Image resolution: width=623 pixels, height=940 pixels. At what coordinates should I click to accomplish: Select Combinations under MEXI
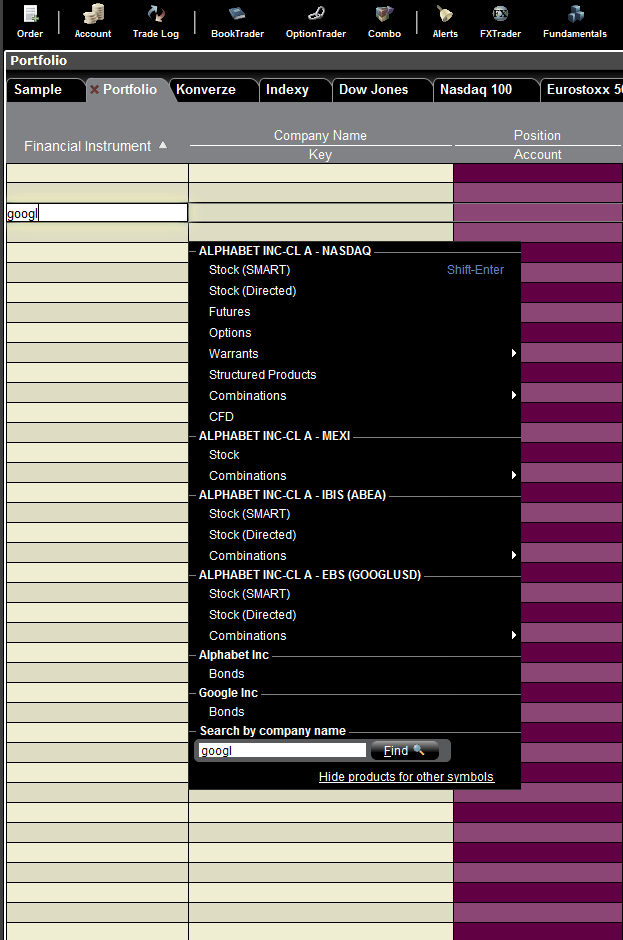coord(248,475)
